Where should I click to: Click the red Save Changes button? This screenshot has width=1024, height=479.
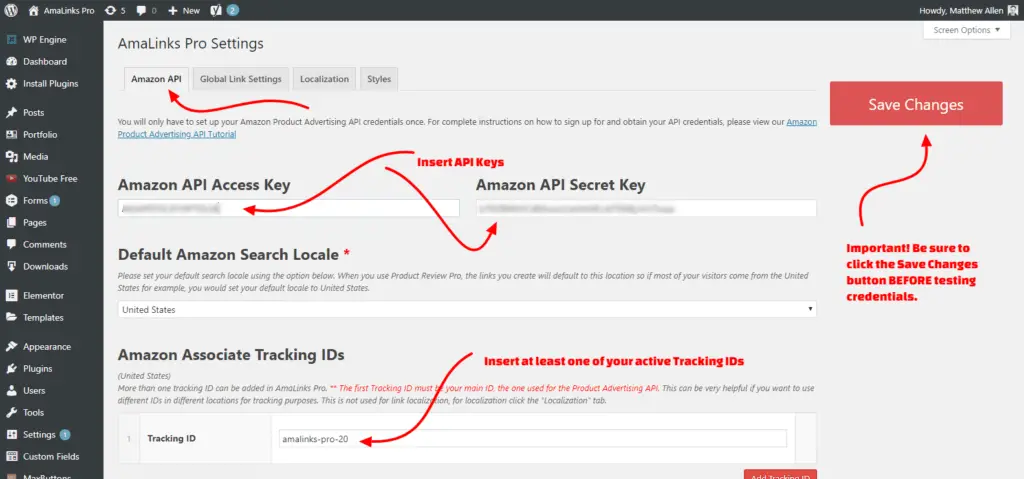coord(916,103)
